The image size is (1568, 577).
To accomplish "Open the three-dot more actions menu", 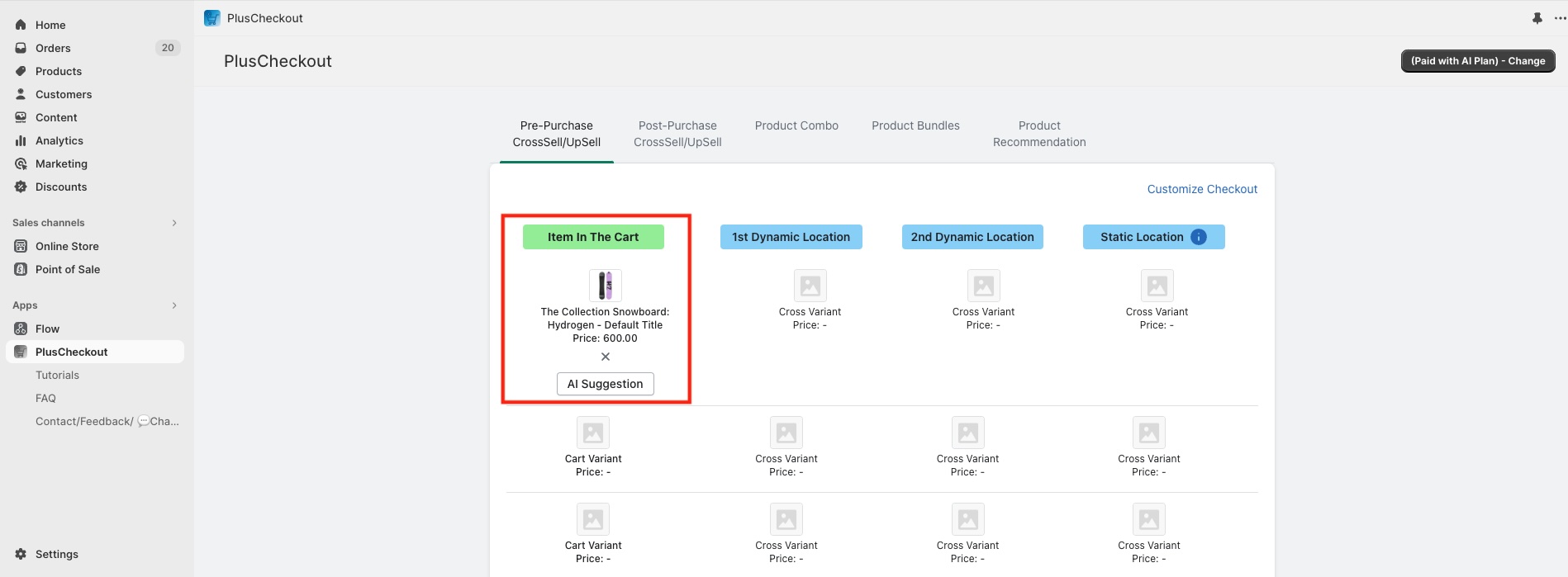I will (x=1560, y=18).
